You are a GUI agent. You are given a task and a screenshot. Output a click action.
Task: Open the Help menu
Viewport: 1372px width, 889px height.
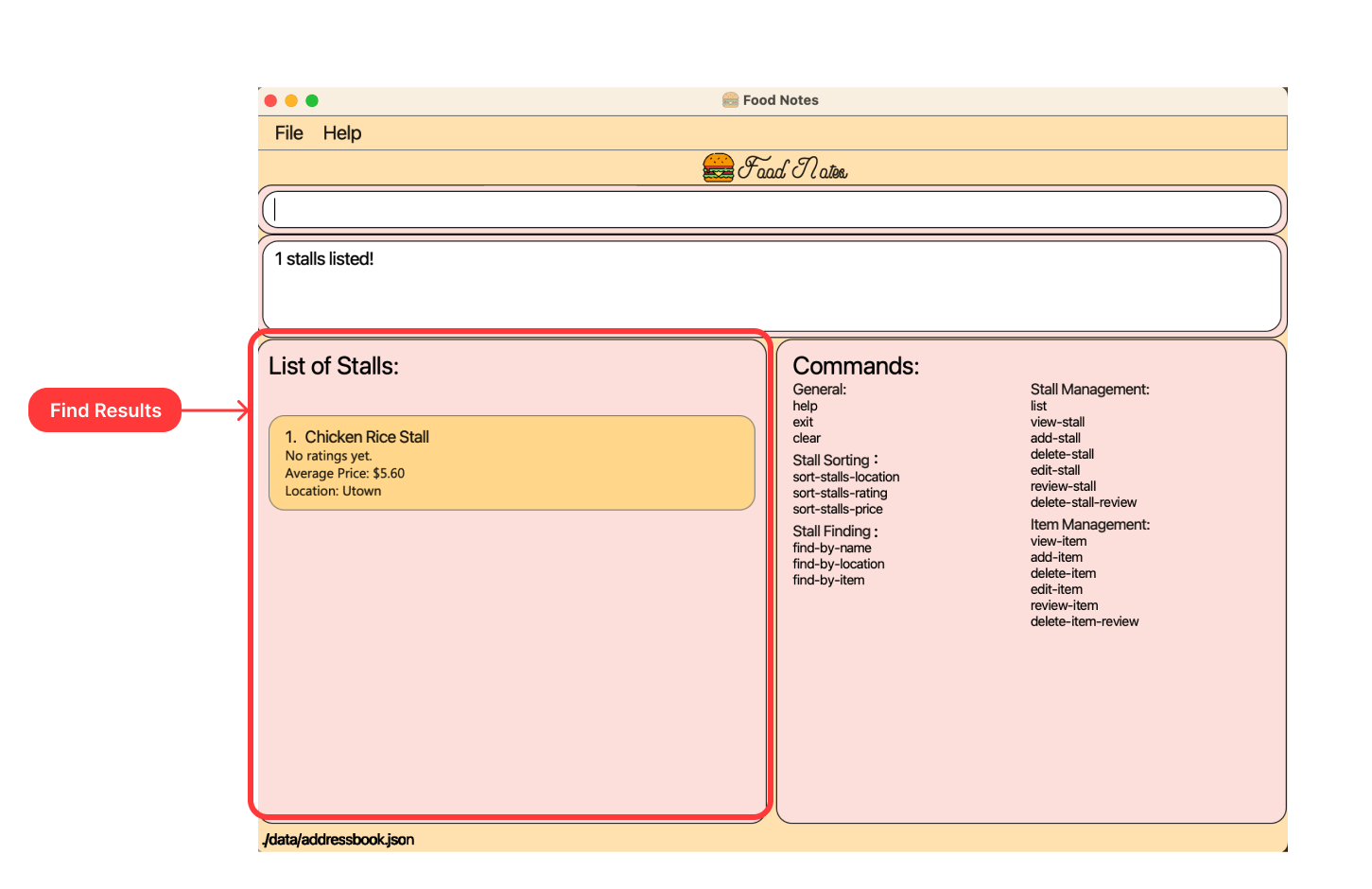tap(342, 133)
